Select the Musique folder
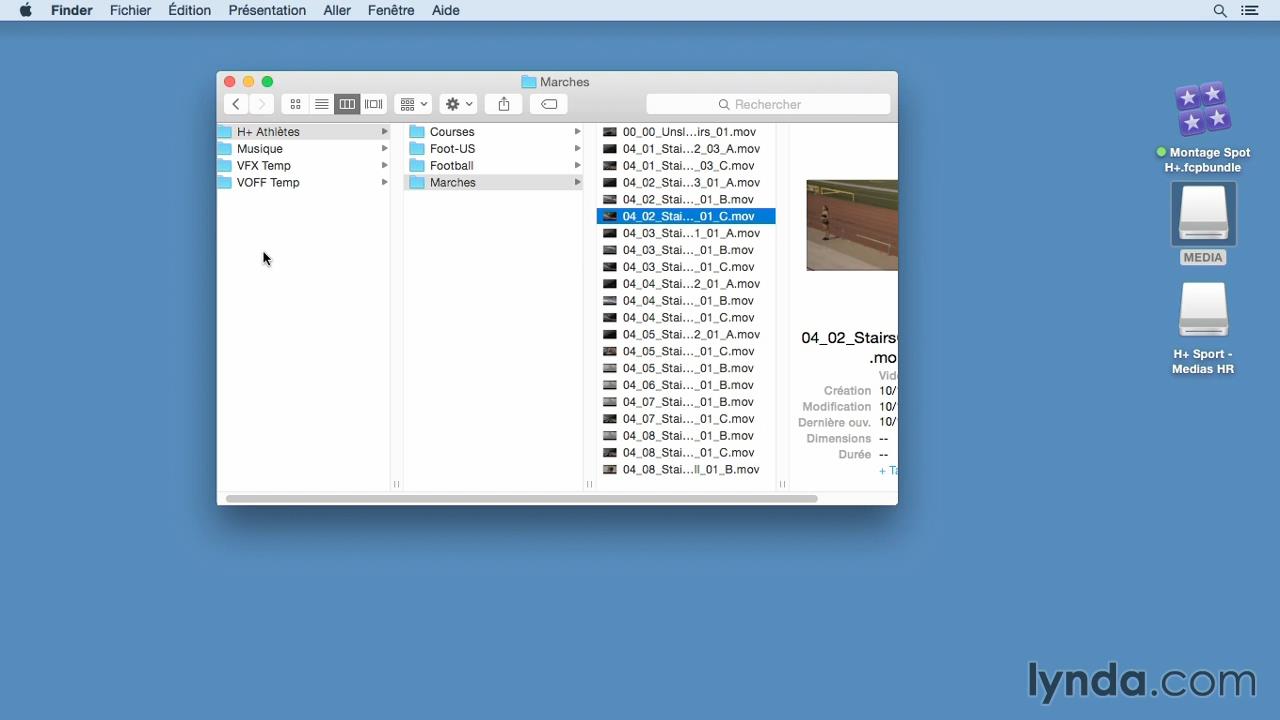 (x=304, y=149)
